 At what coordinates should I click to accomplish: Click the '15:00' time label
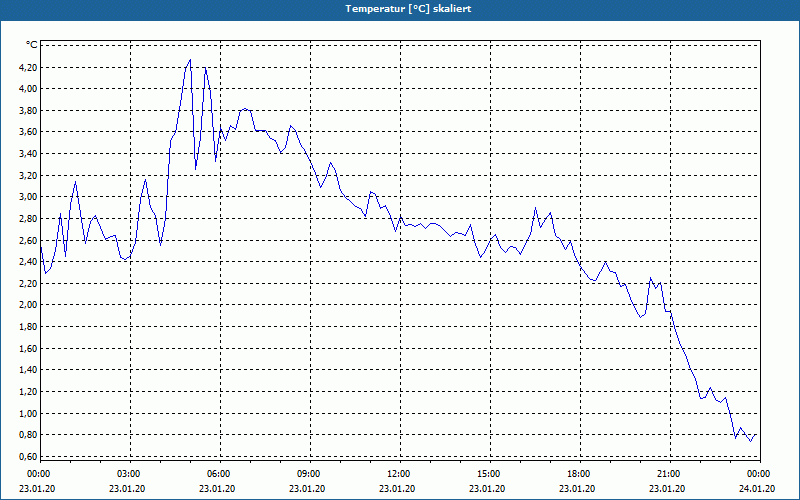(x=490, y=474)
